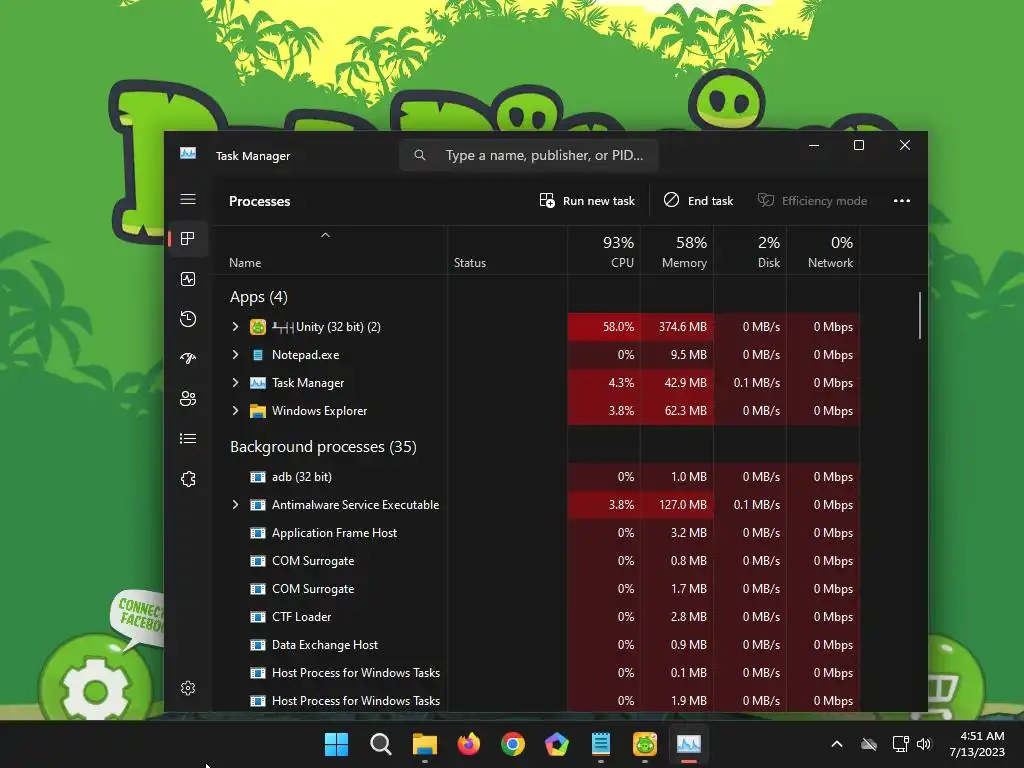
Task: Click the game settings gear button on desktop
Action: click(x=95, y=689)
